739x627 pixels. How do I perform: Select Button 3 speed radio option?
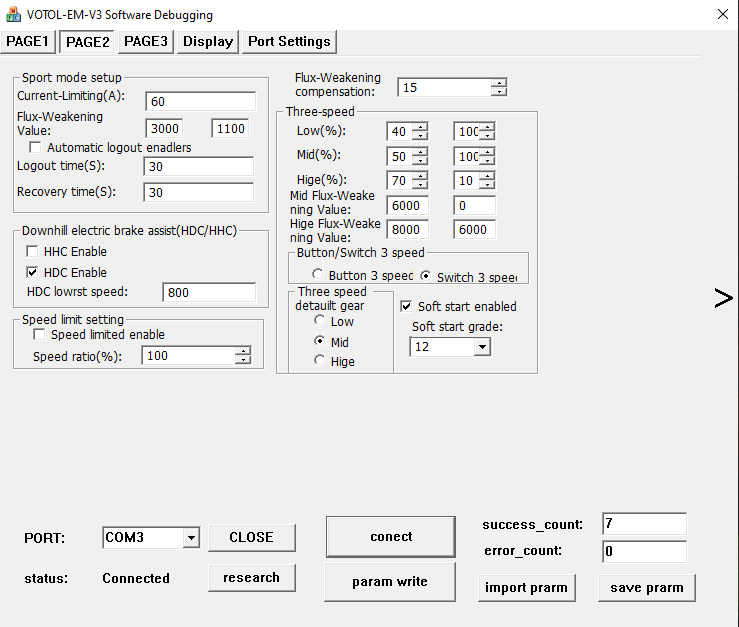pos(318,275)
